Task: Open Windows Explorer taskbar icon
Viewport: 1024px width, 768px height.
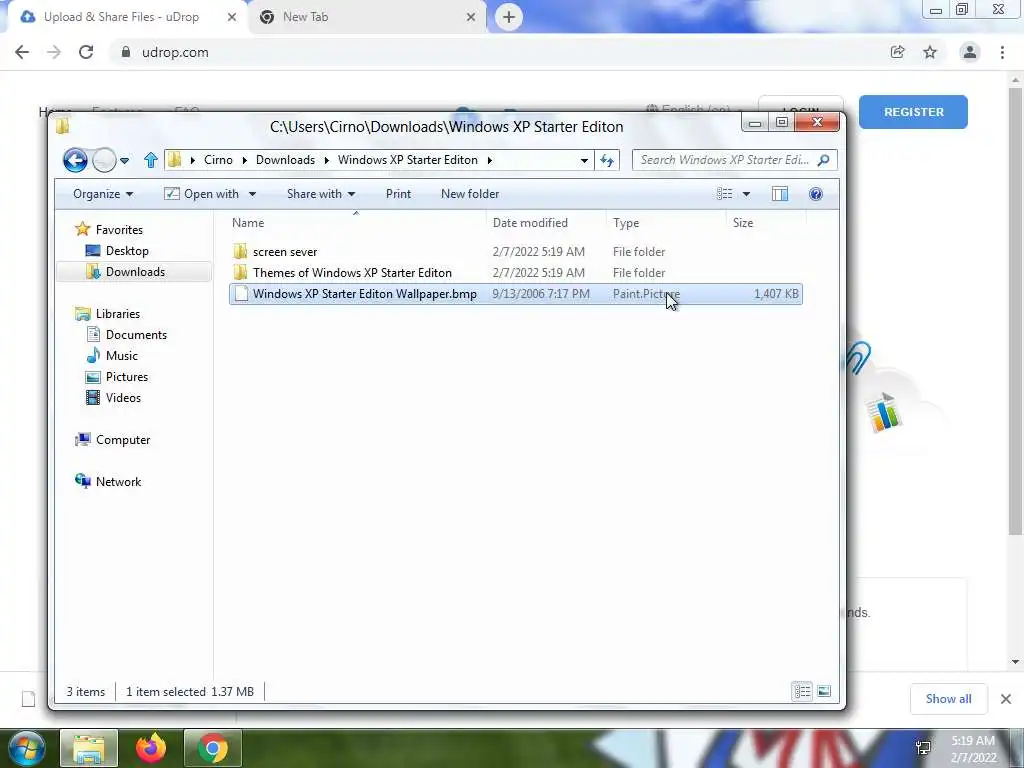Action: [x=89, y=748]
